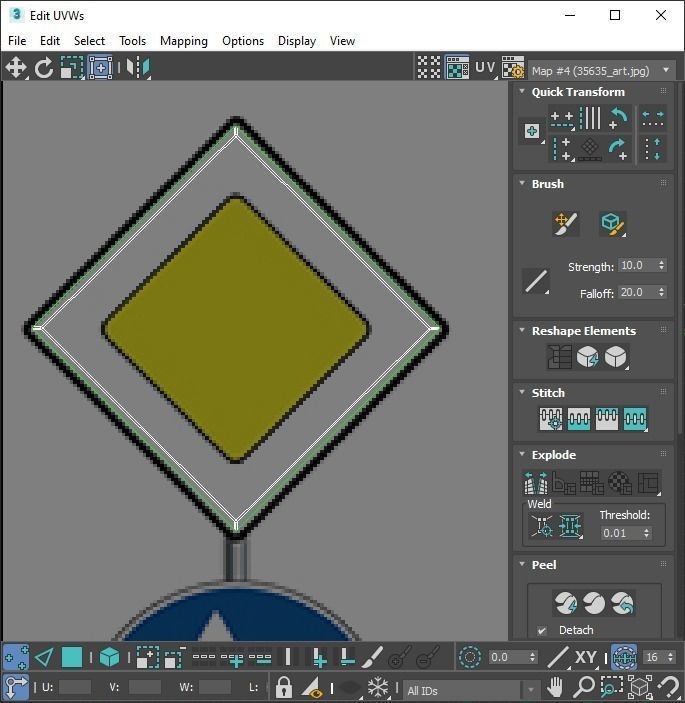Click Straighten Selection icon in Reshape Elements
Image resolution: width=685 pixels, height=703 pixels.
[x=559, y=357]
